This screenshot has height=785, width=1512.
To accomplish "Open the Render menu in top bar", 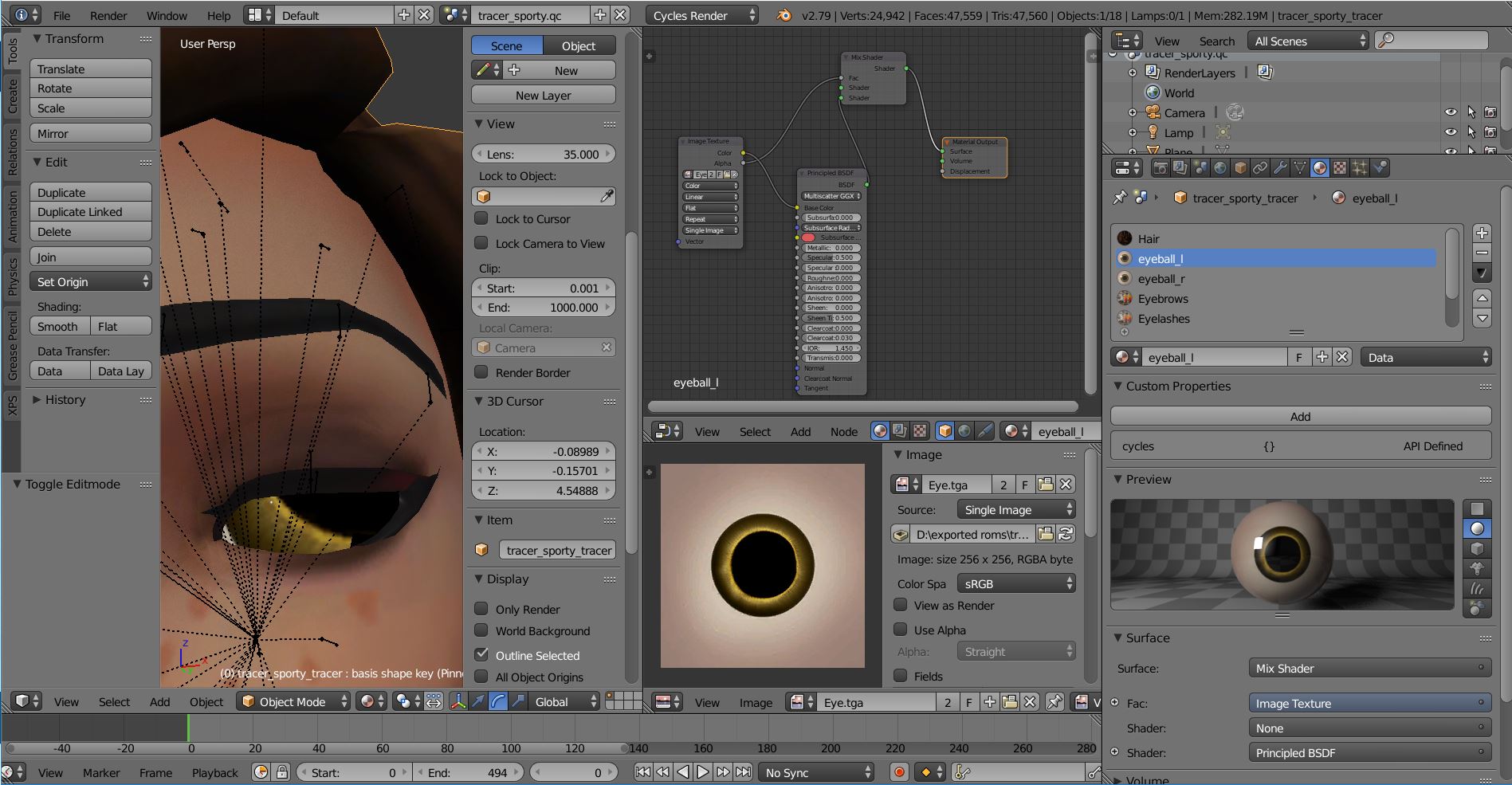I will click(108, 15).
